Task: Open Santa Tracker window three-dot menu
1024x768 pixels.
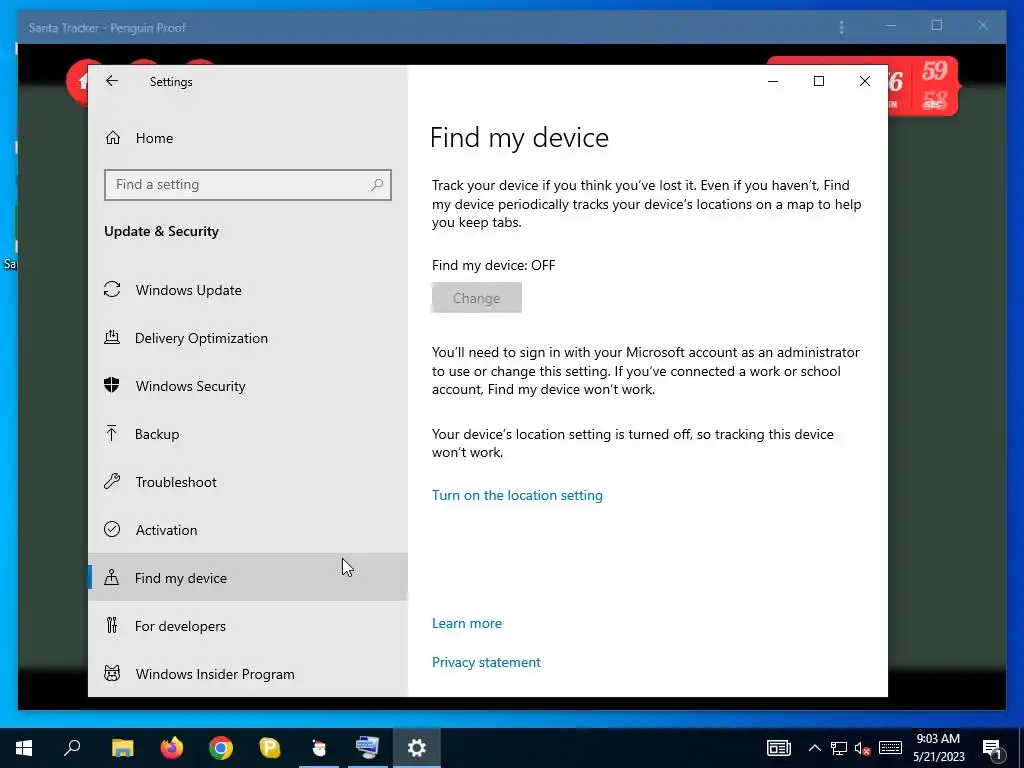Action: tap(841, 27)
